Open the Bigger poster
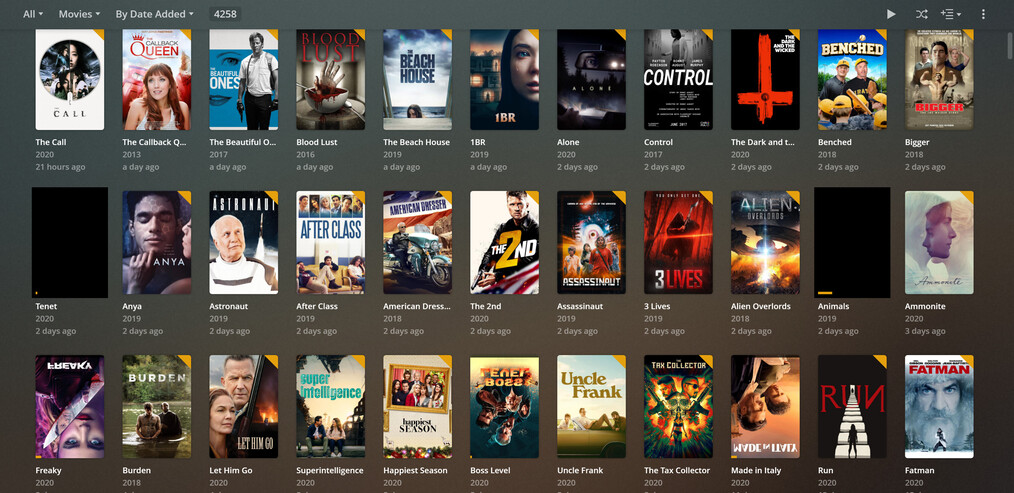1014x493 pixels. 939,80
